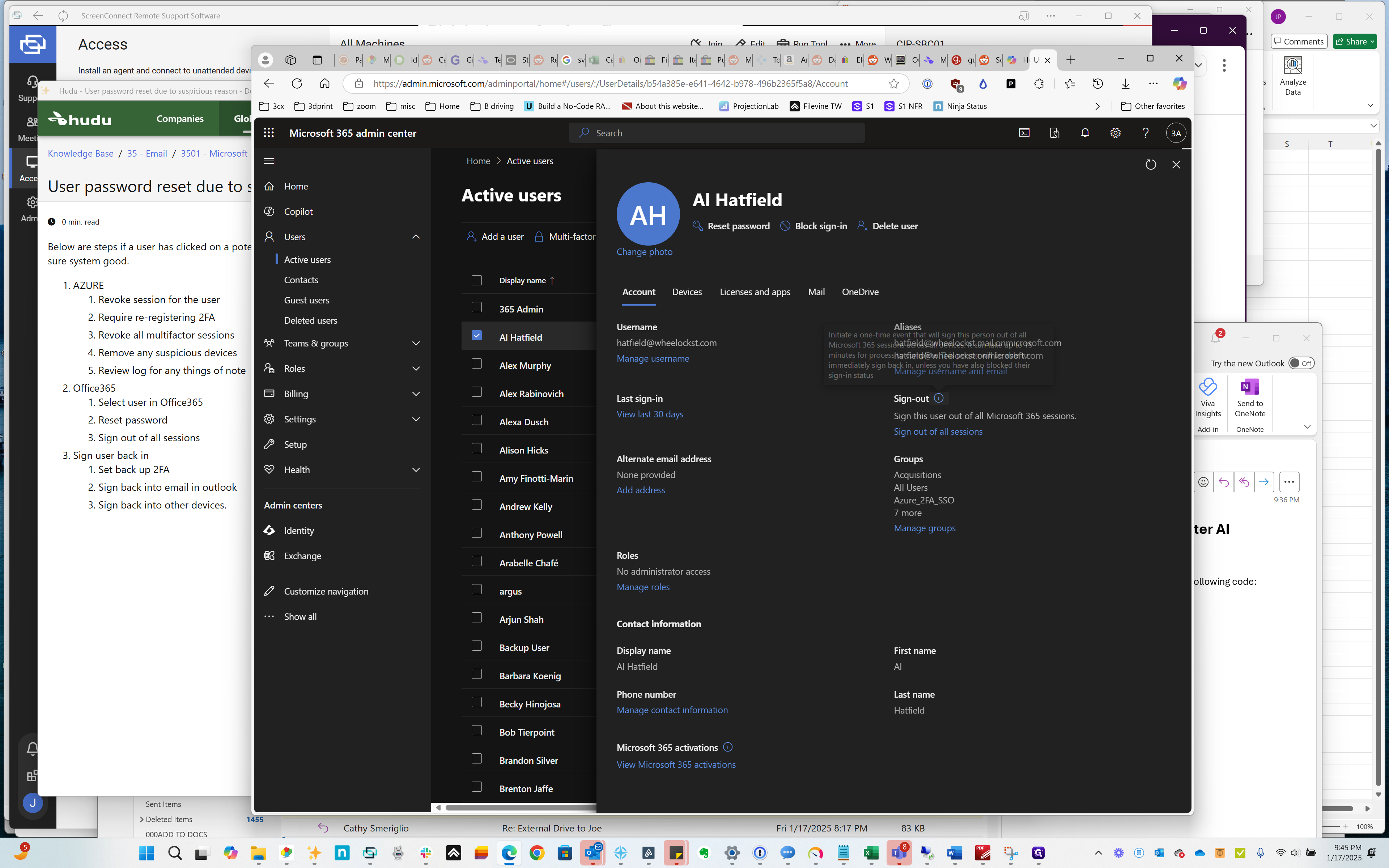Reload the Edge browser page
This screenshot has width=1389, height=868.
[x=297, y=84]
